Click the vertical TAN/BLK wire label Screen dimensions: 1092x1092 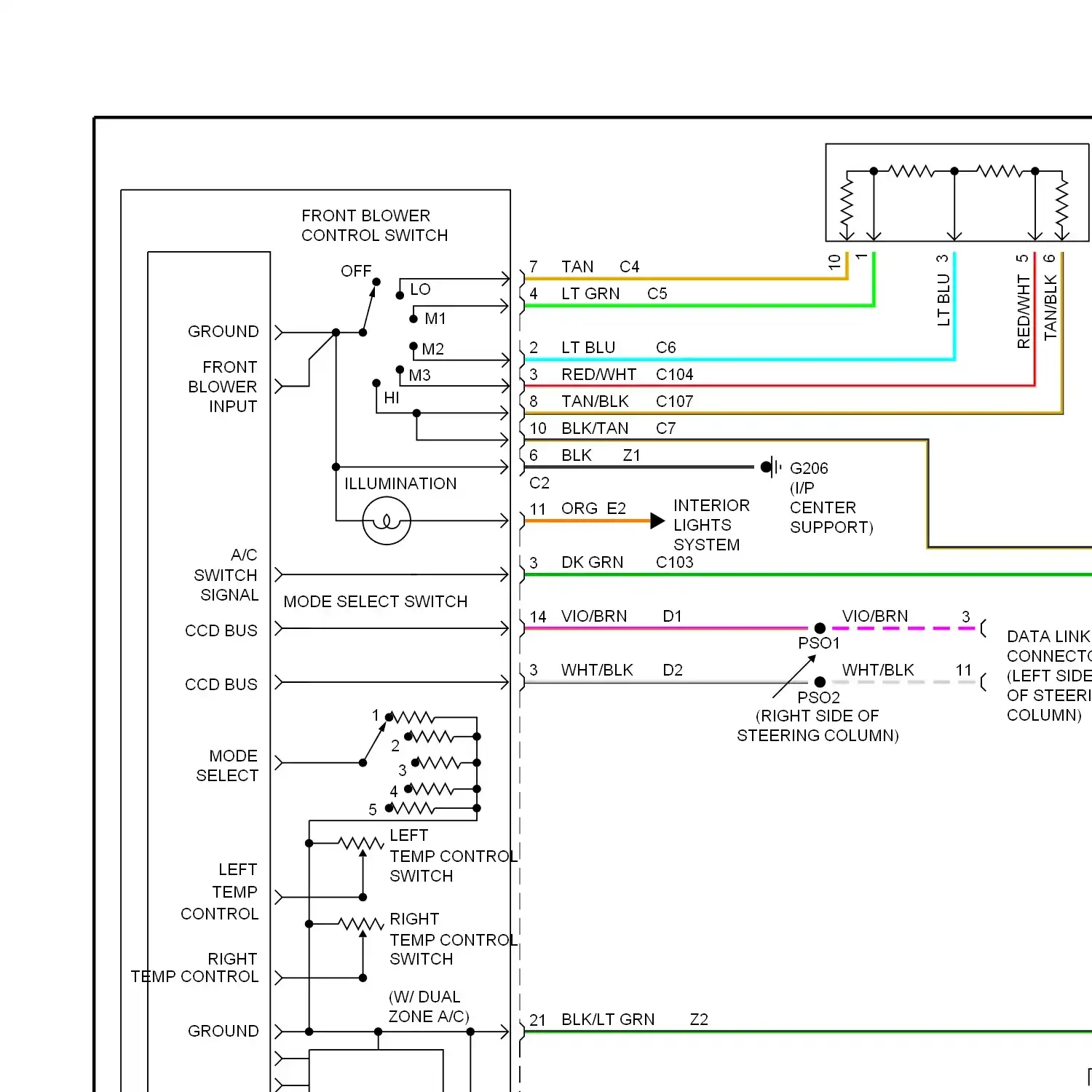[1050, 307]
